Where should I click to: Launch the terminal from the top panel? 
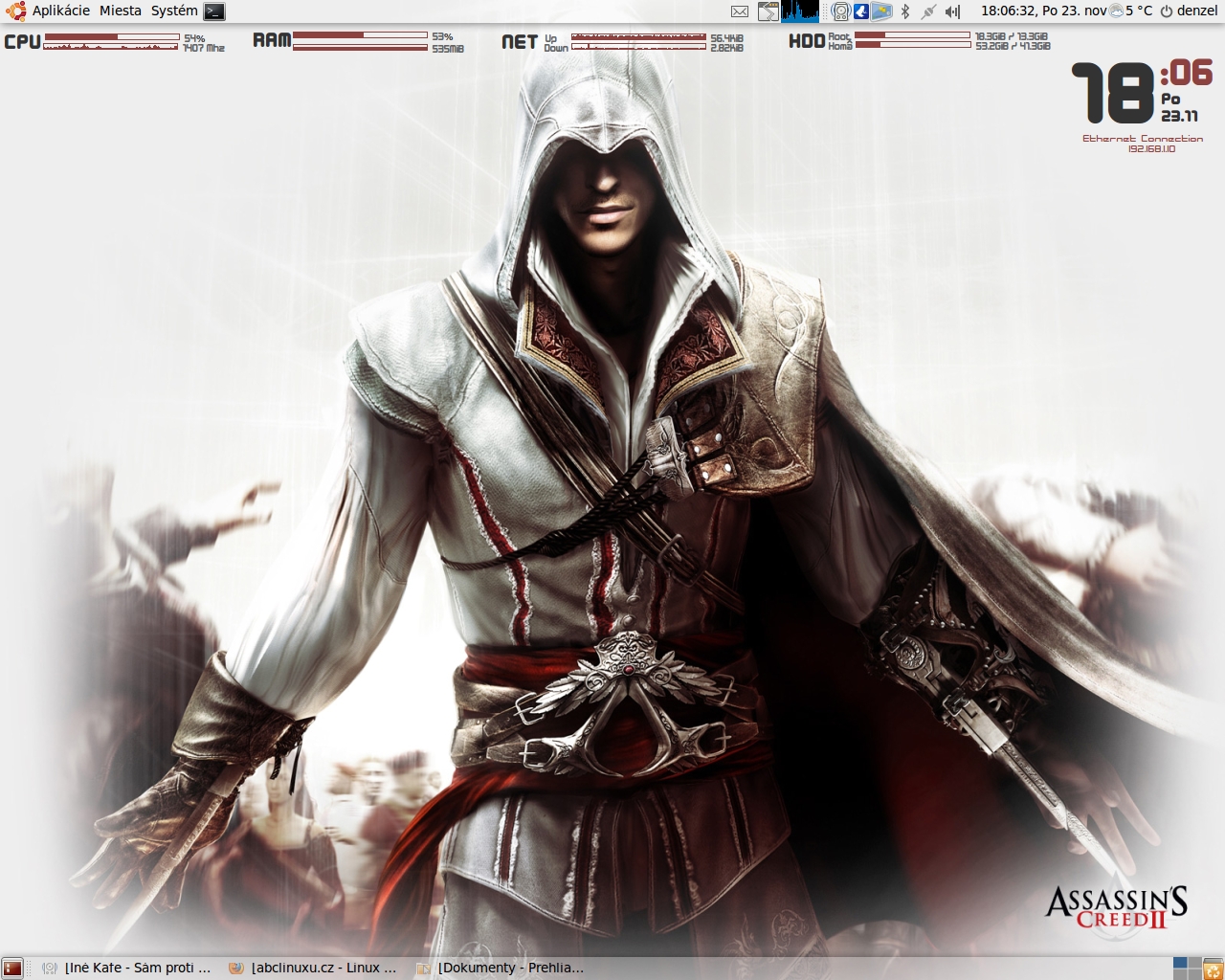tap(214, 11)
